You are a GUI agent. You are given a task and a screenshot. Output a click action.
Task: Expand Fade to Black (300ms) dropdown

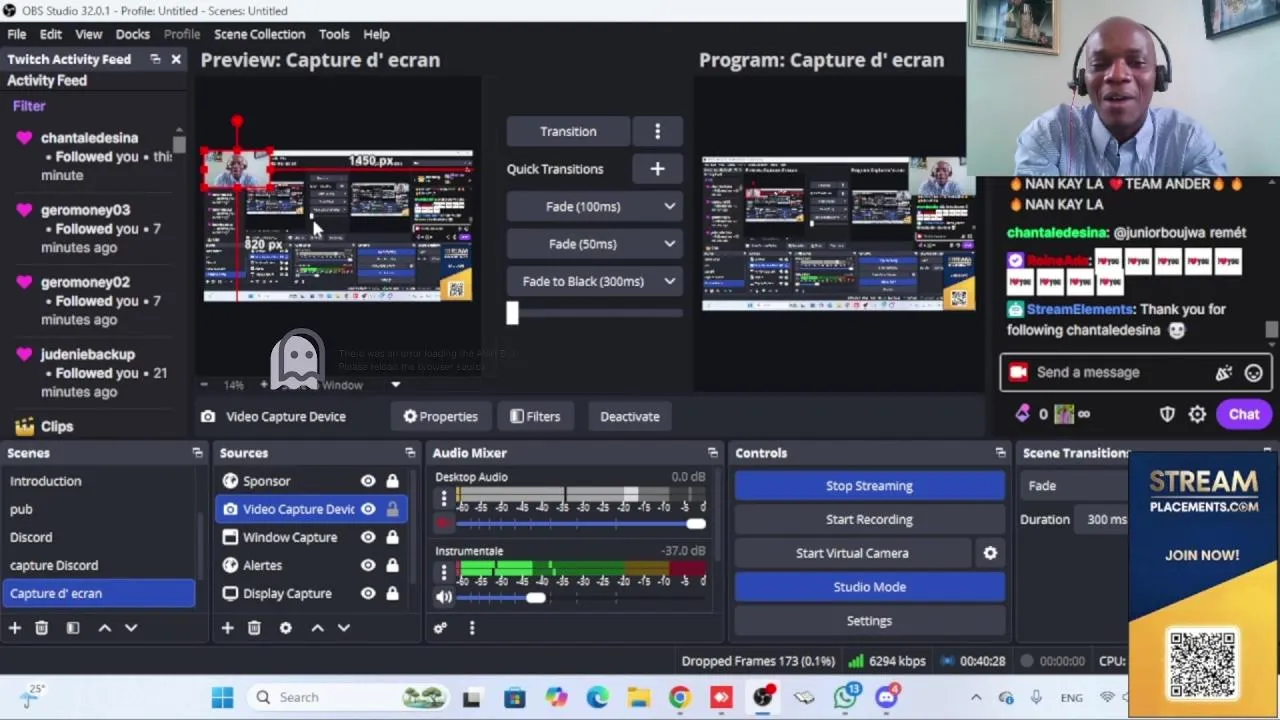(x=669, y=281)
